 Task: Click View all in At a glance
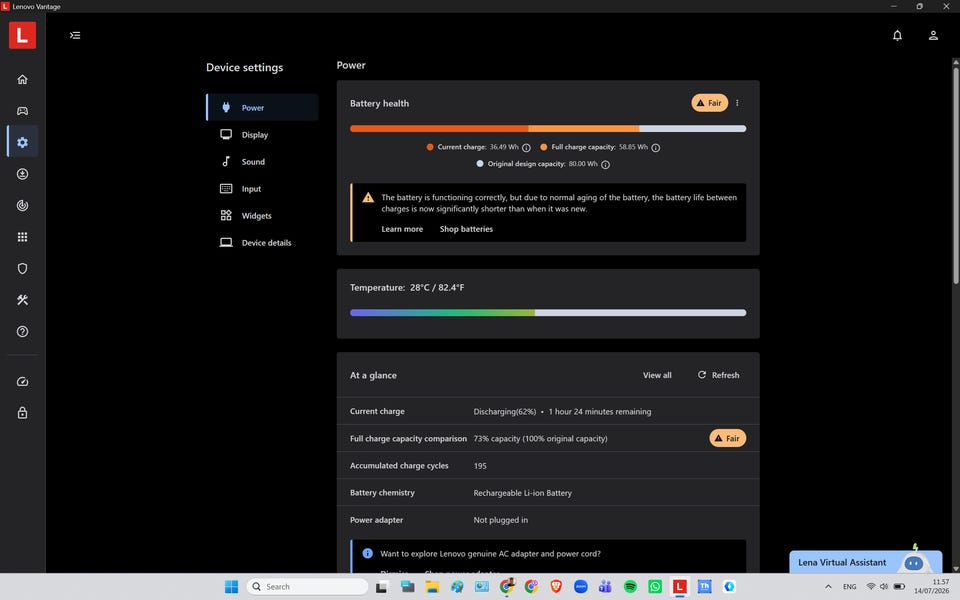(657, 375)
